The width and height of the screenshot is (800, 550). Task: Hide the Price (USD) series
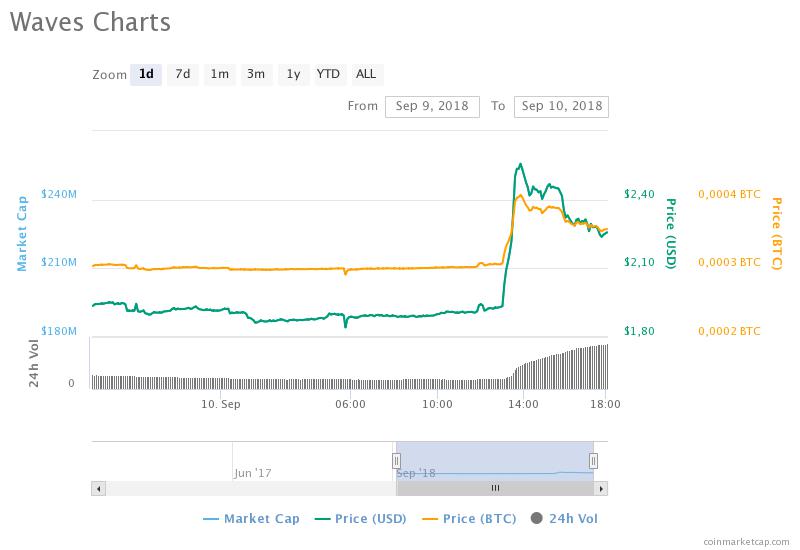(x=359, y=518)
